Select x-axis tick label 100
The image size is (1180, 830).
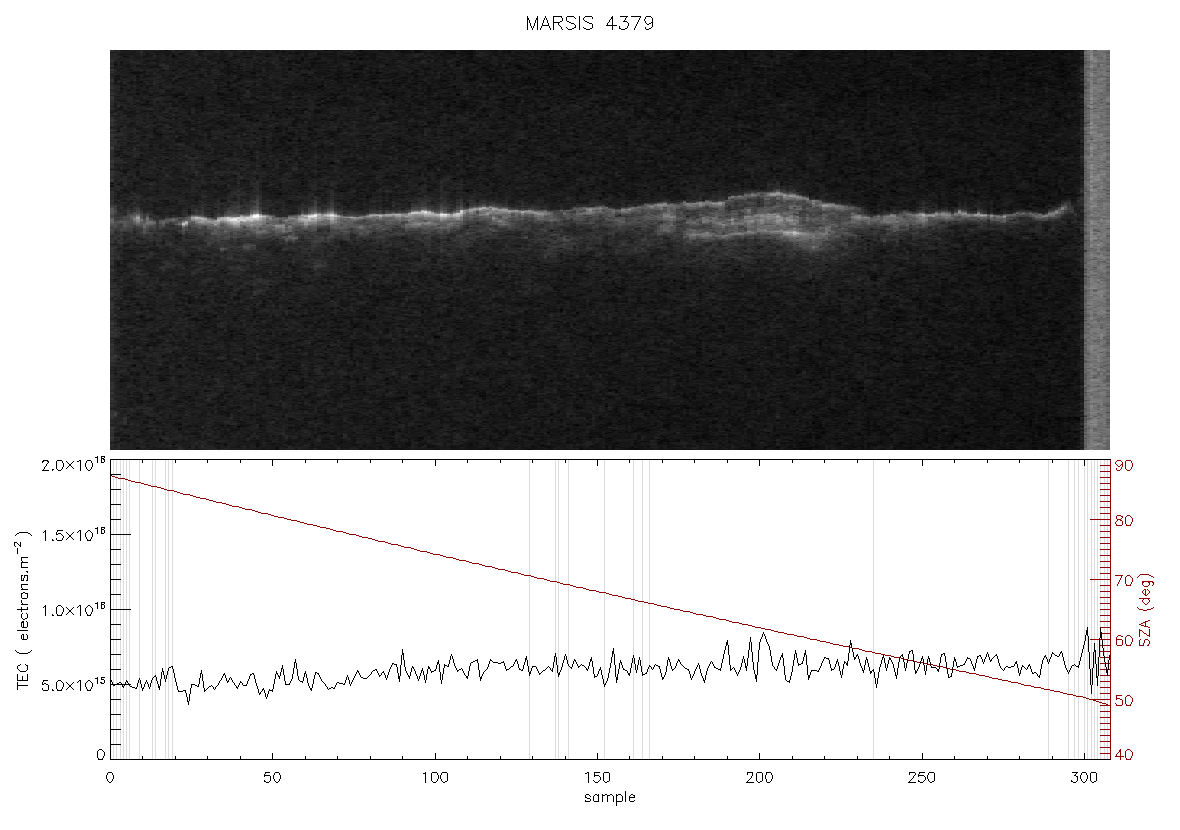coord(435,778)
